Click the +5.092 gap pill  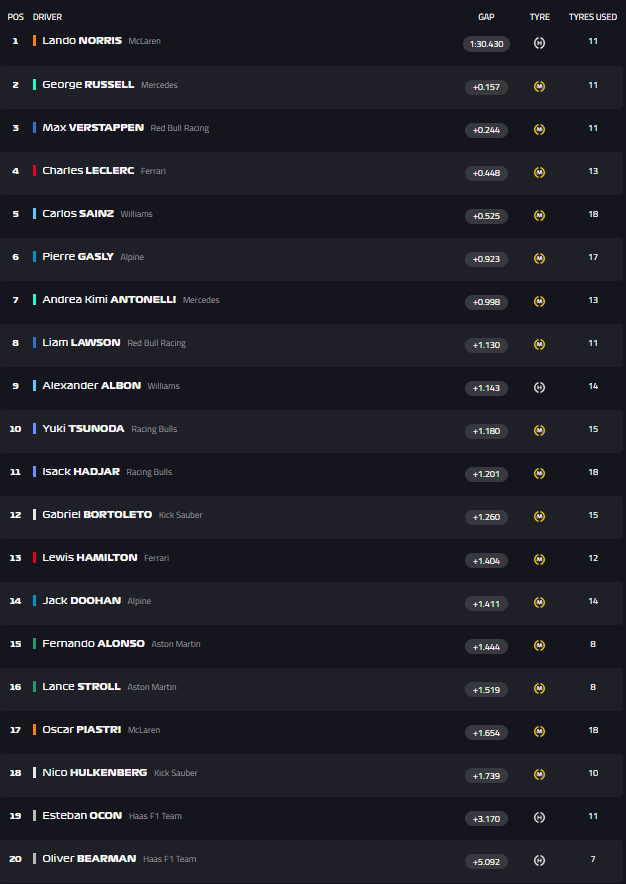point(487,861)
